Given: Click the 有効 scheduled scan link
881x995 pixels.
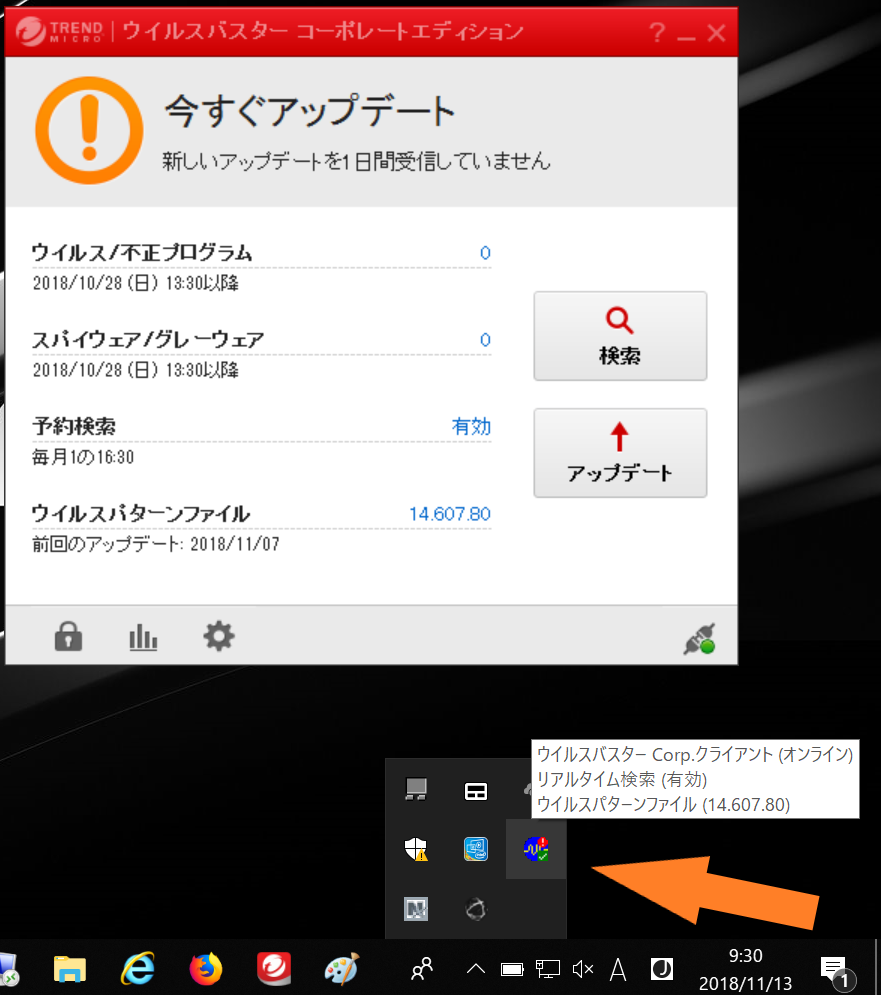Looking at the screenshot, I should tap(471, 426).
